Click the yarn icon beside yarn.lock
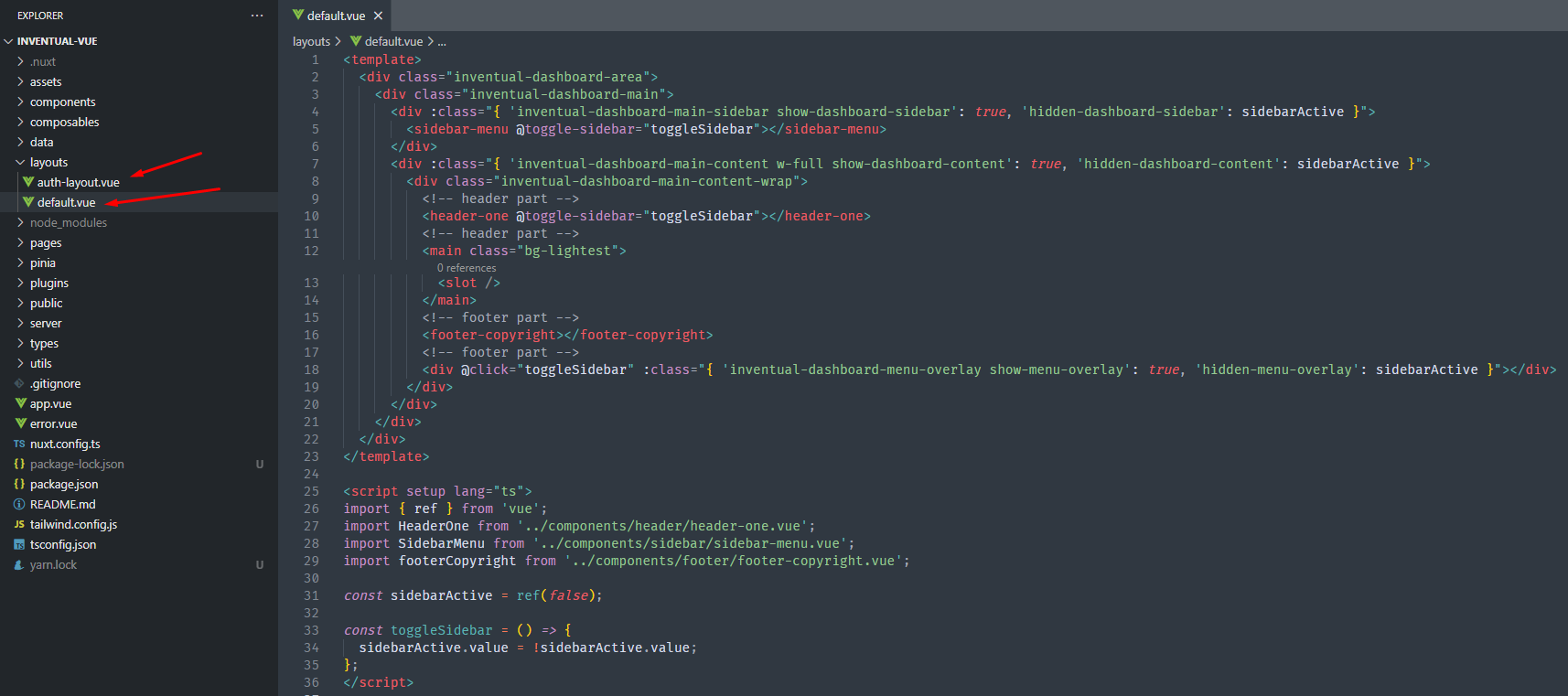The width and height of the screenshot is (1568, 696). click(x=19, y=564)
